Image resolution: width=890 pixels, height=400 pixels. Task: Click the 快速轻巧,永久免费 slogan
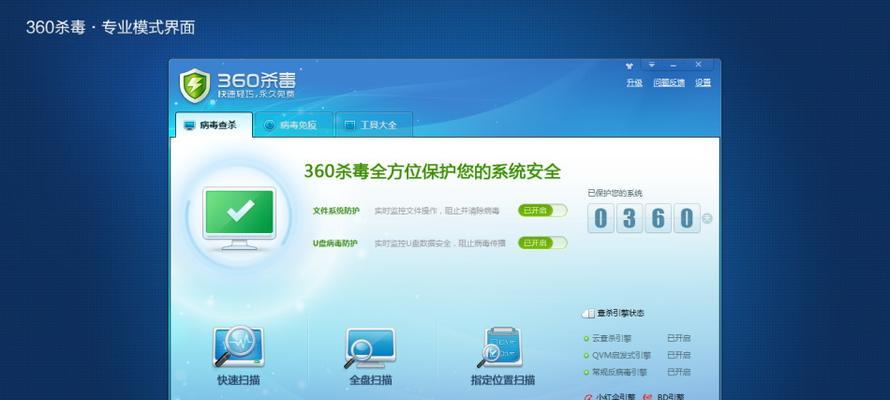coord(256,94)
